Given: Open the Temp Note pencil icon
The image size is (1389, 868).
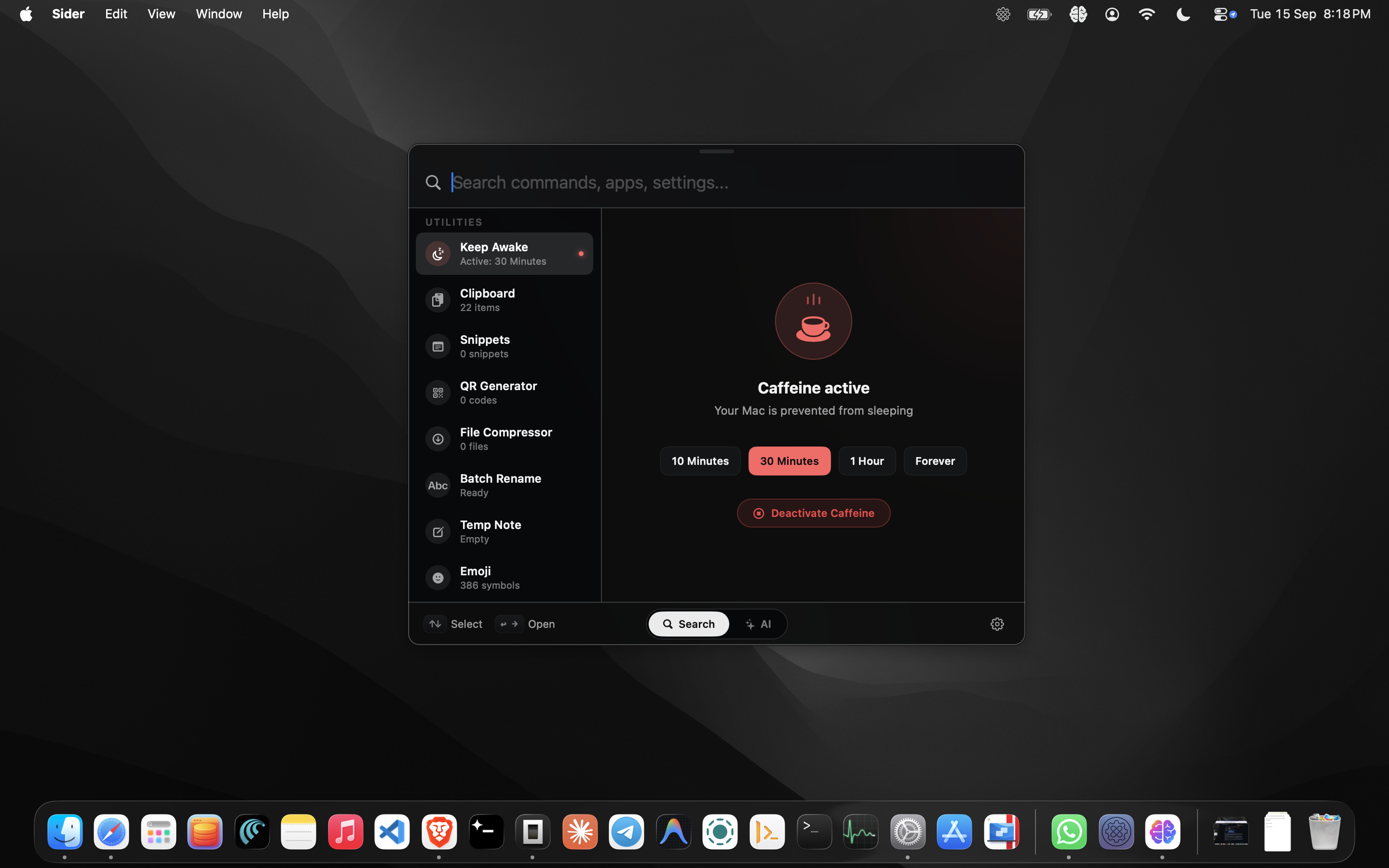Looking at the screenshot, I should [x=438, y=531].
